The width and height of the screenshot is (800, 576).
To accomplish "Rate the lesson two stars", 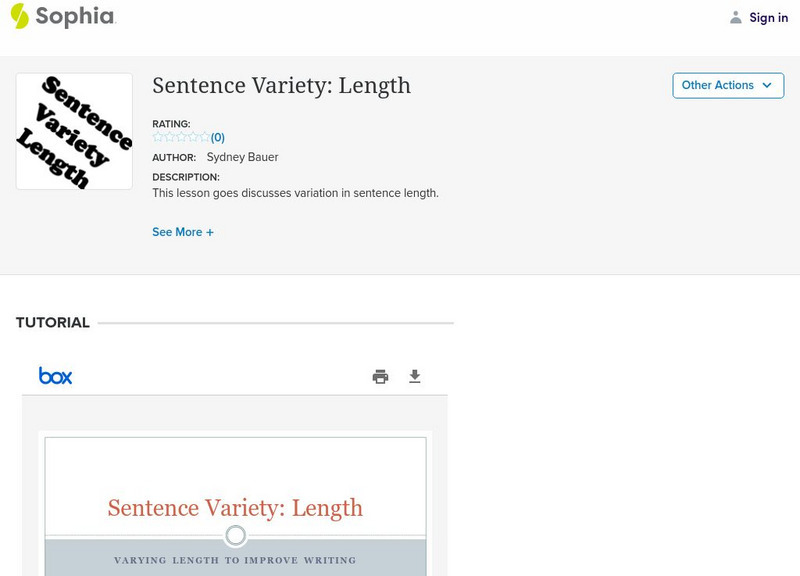I will 169,137.
